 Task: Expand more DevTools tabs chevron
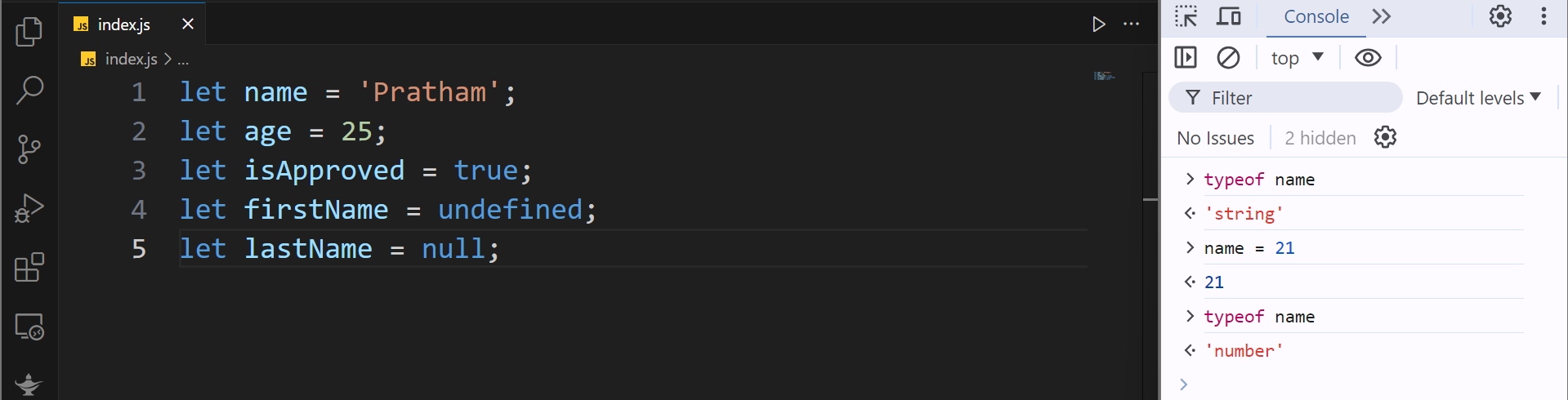coord(1382,16)
